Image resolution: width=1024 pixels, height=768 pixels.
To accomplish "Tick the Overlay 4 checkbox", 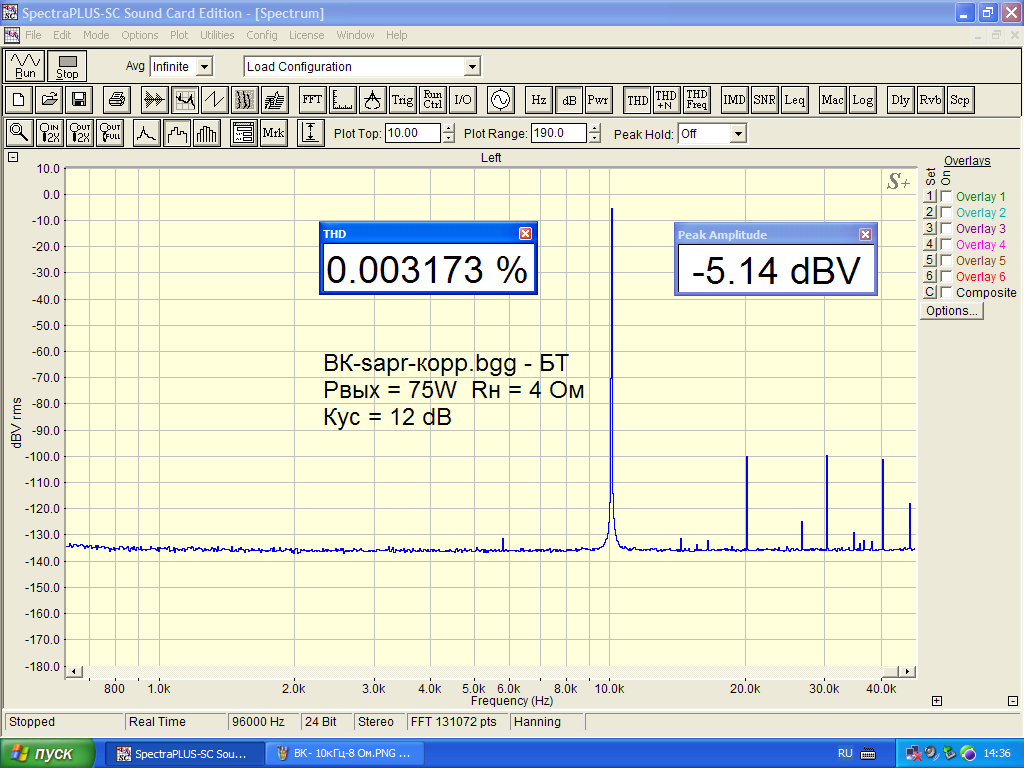I will tap(946, 245).
